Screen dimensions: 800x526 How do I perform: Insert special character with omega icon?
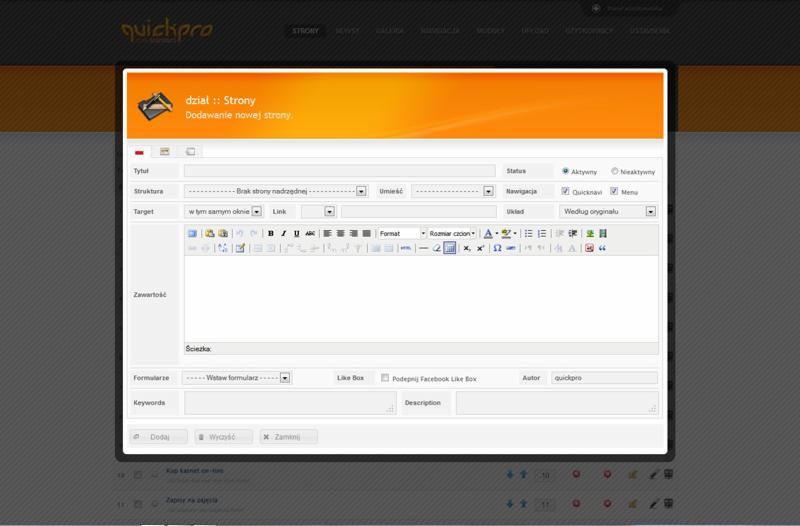pyautogui.click(x=497, y=247)
